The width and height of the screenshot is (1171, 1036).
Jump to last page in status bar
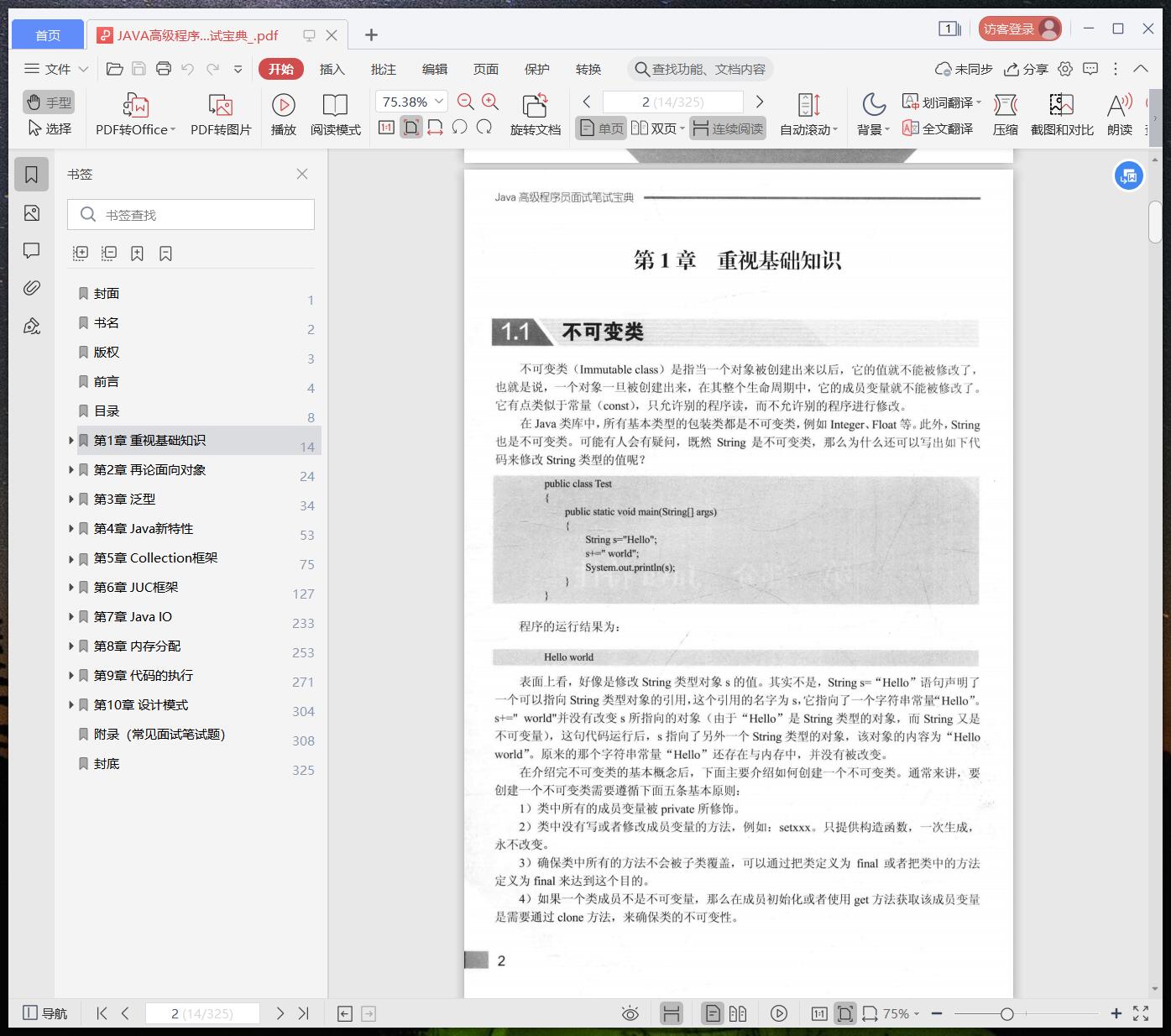click(304, 1013)
